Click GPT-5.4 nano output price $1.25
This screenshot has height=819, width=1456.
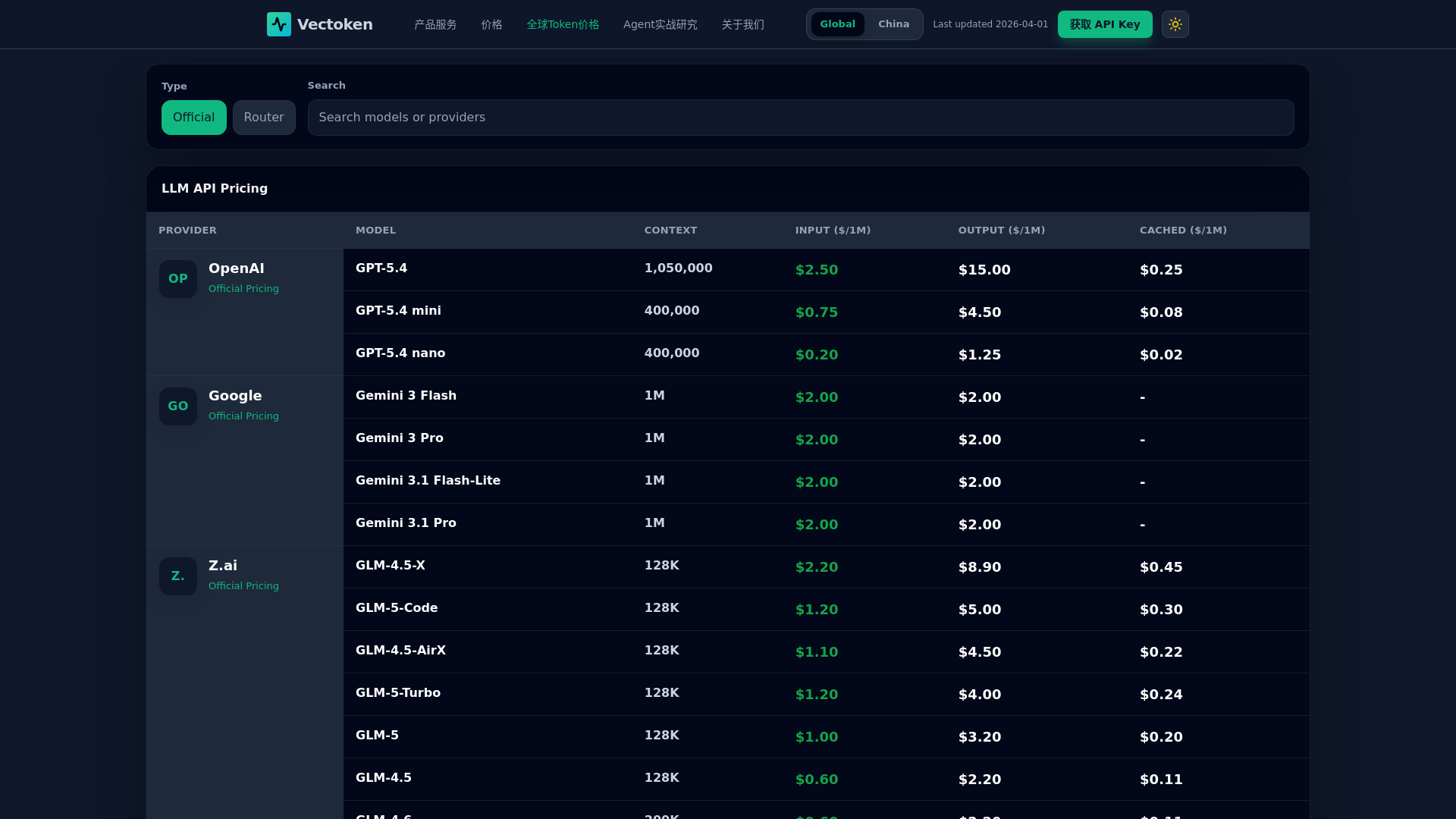[980, 355]
